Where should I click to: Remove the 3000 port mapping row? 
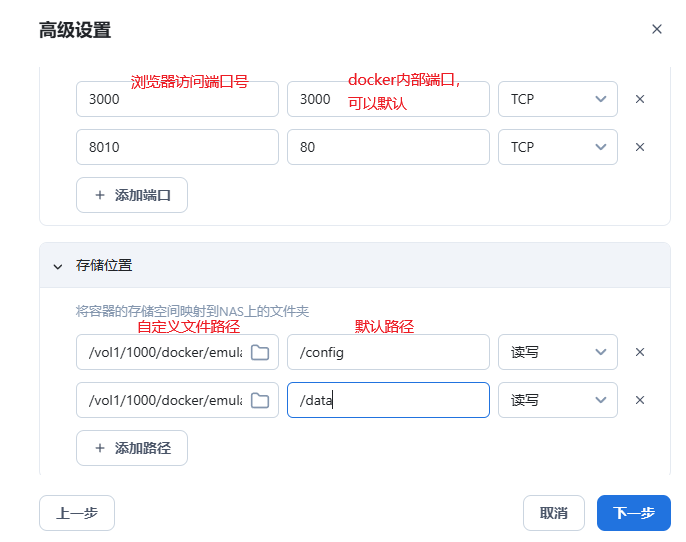640,99
